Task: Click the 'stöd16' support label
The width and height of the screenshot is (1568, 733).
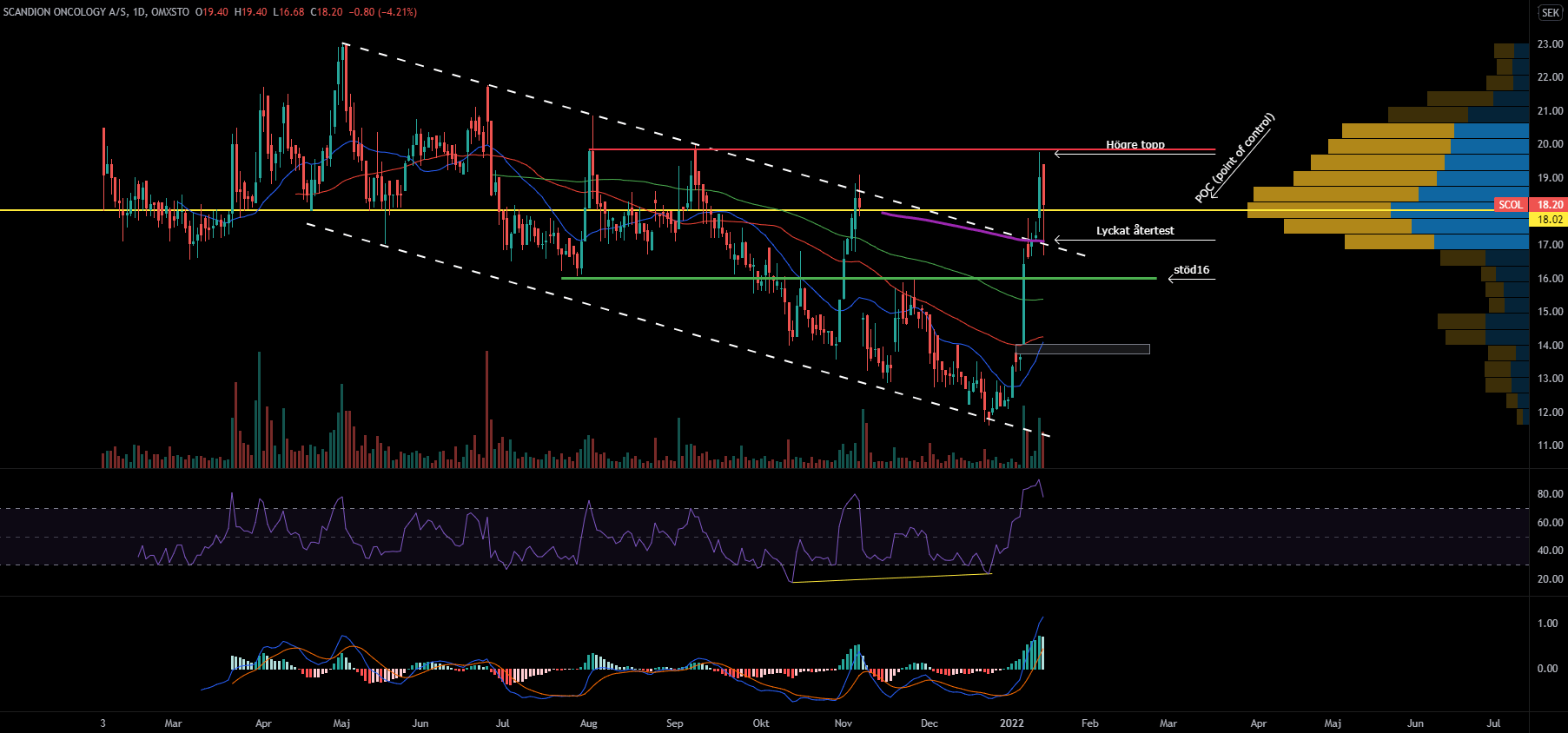Action: tap(1191, 269)
